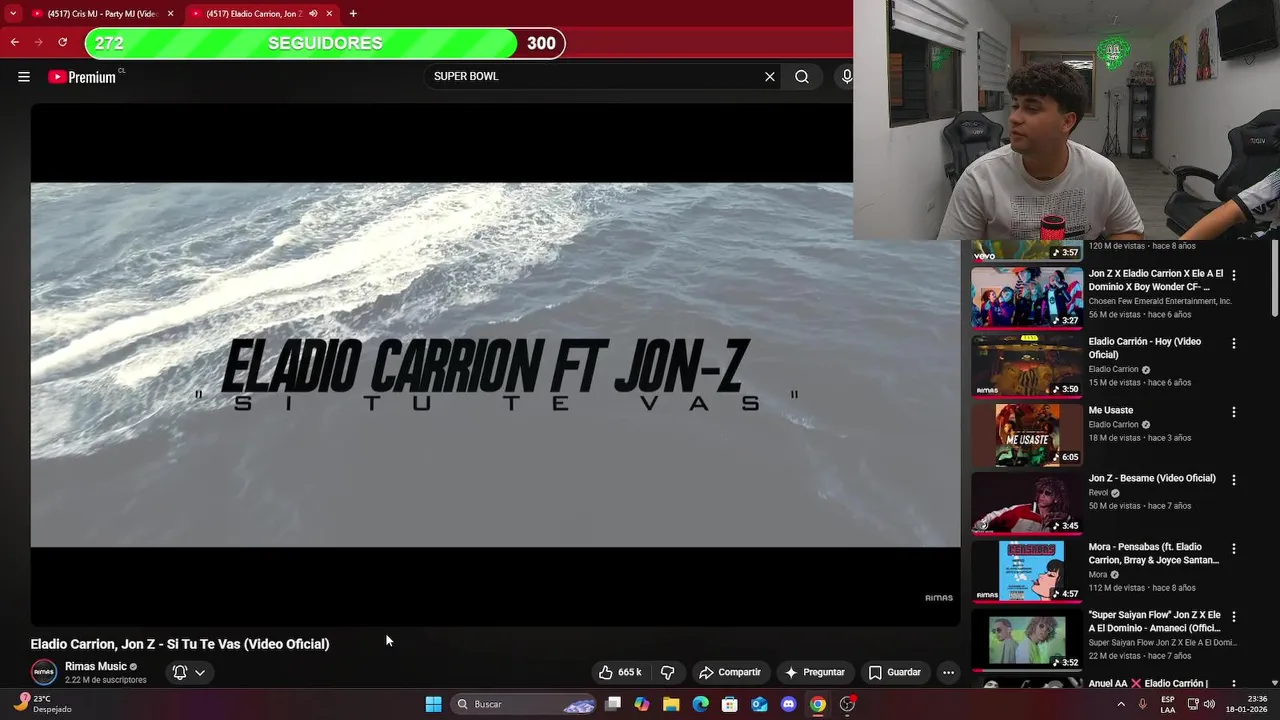Open the 'Jon Z X Eladio Carrion X Ele A' thumbnail

pyautogui.click(x=1027, y=297)
